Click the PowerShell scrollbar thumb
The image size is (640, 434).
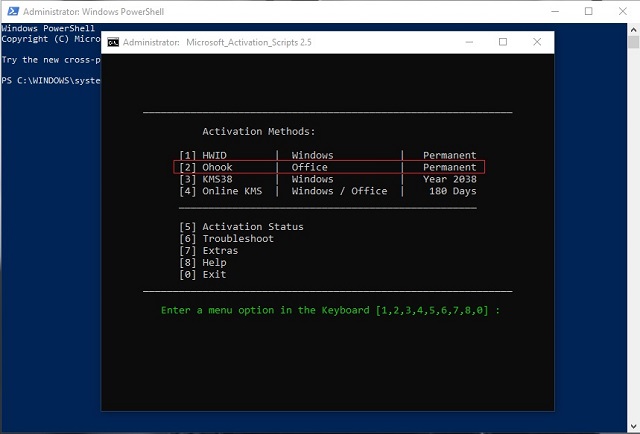(633, 42)
